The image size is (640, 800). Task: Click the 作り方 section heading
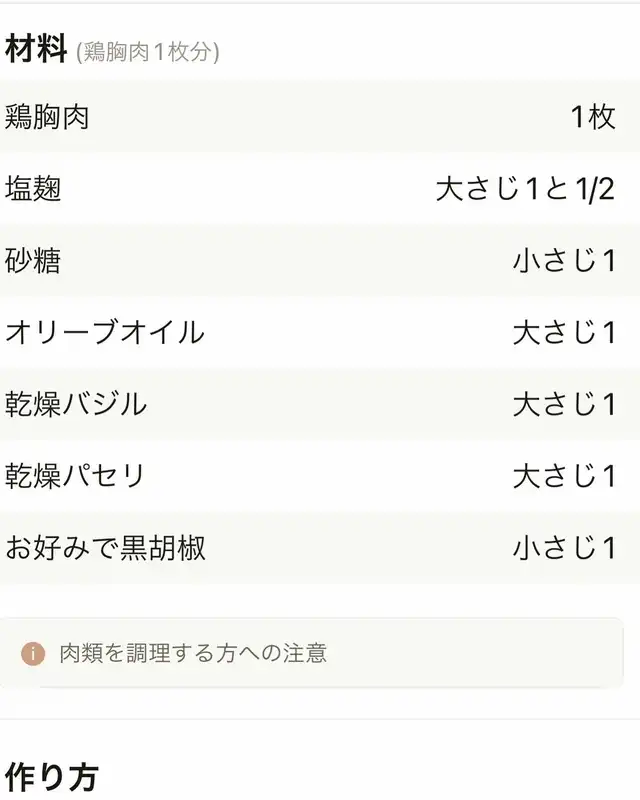click(x=52, y=778)
